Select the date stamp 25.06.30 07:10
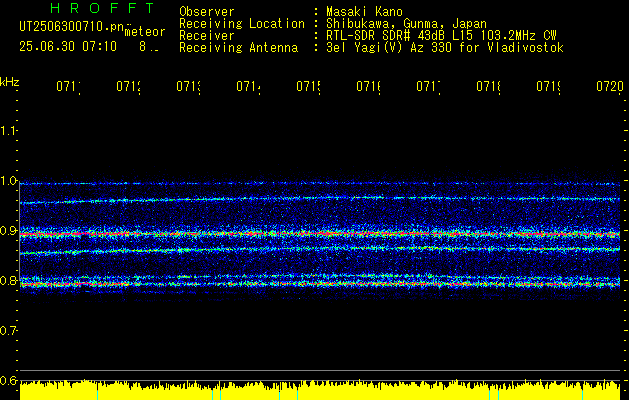 coord(68,47)
